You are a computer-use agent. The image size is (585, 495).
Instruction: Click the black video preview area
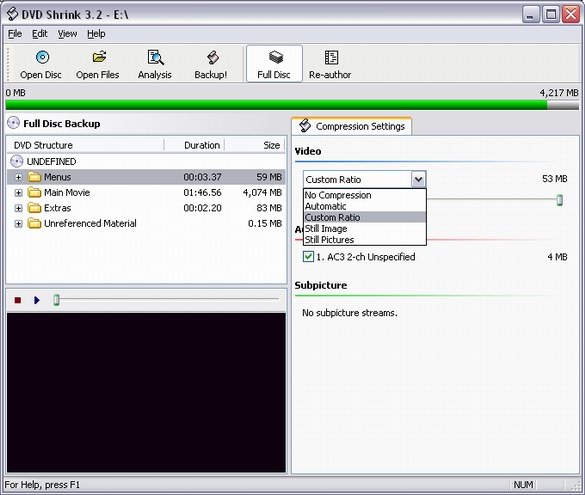146,392
